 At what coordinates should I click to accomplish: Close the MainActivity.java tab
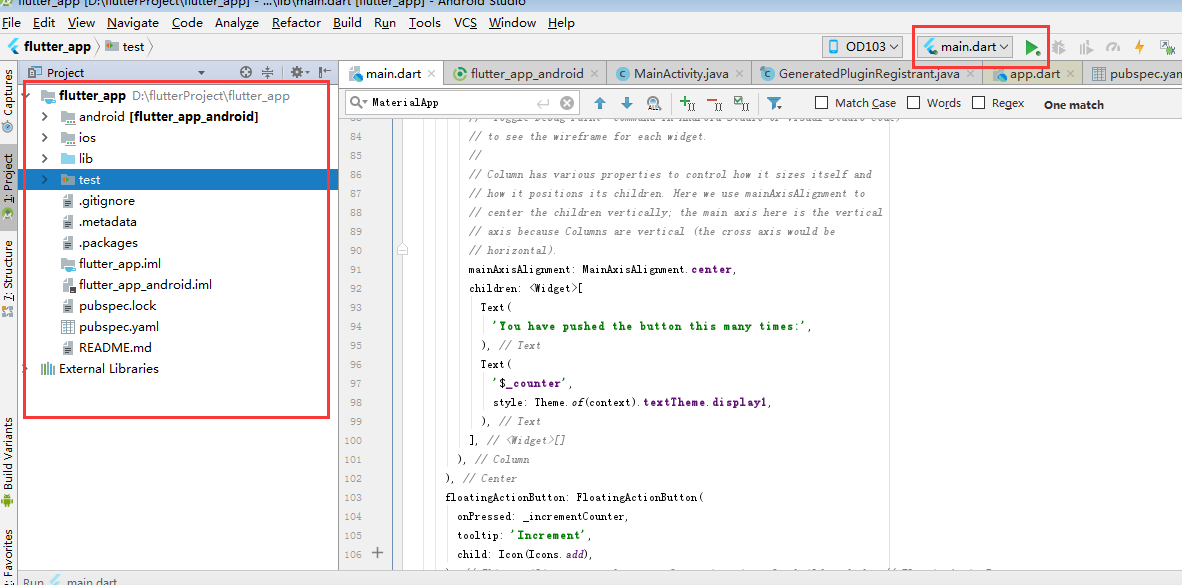740,74
